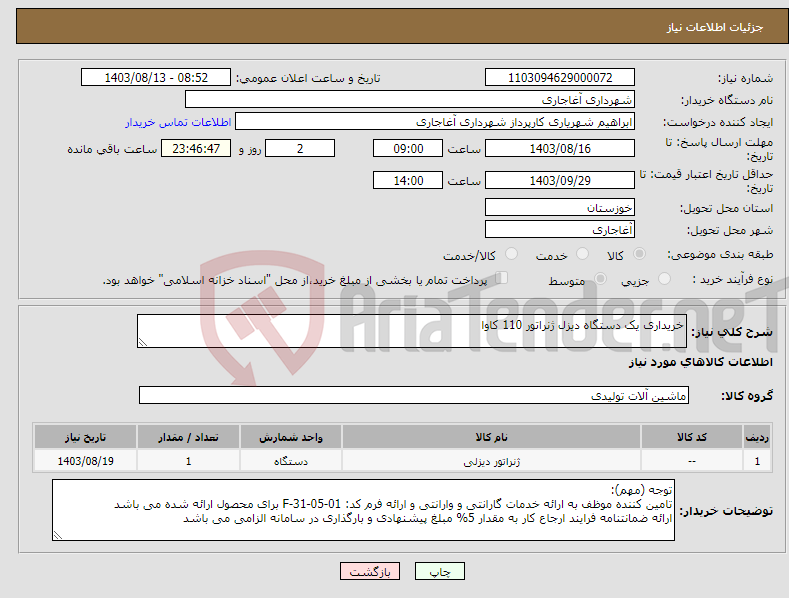This screenshot has width=789, height=598.
Task: Select the جزیی purchase type radio
Action: (664, 278)
